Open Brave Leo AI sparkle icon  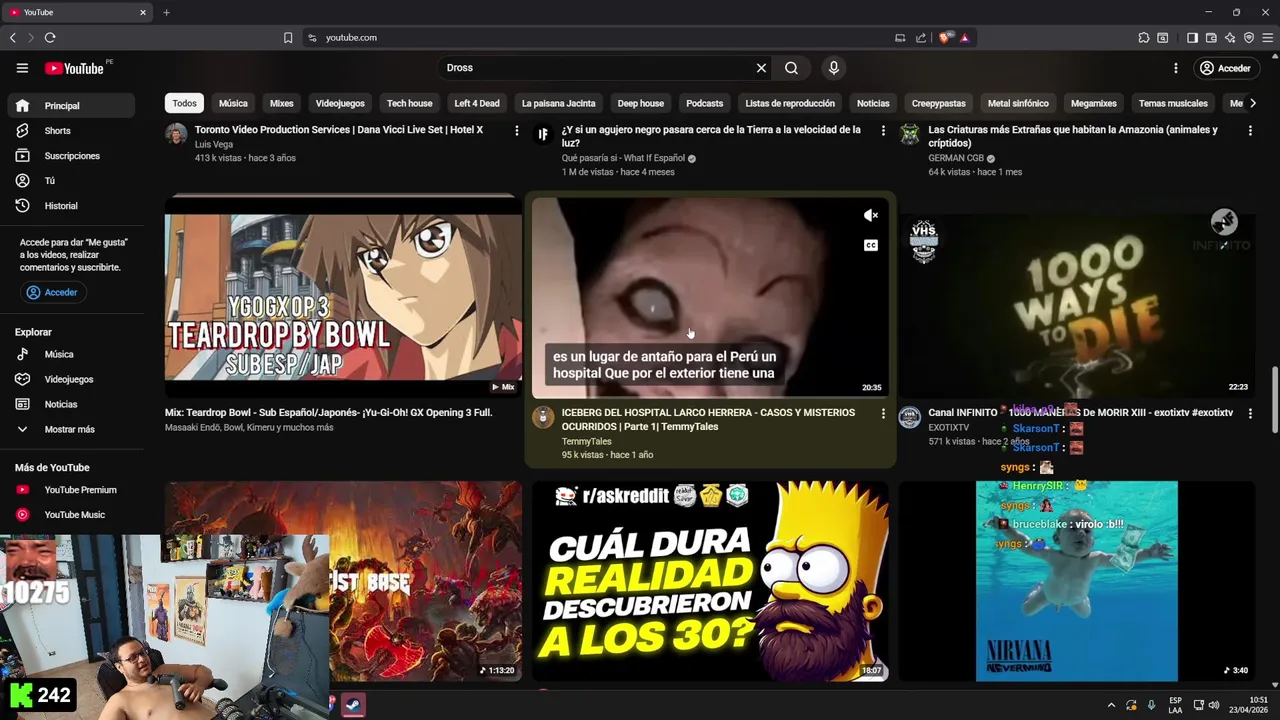[1230, 38]
